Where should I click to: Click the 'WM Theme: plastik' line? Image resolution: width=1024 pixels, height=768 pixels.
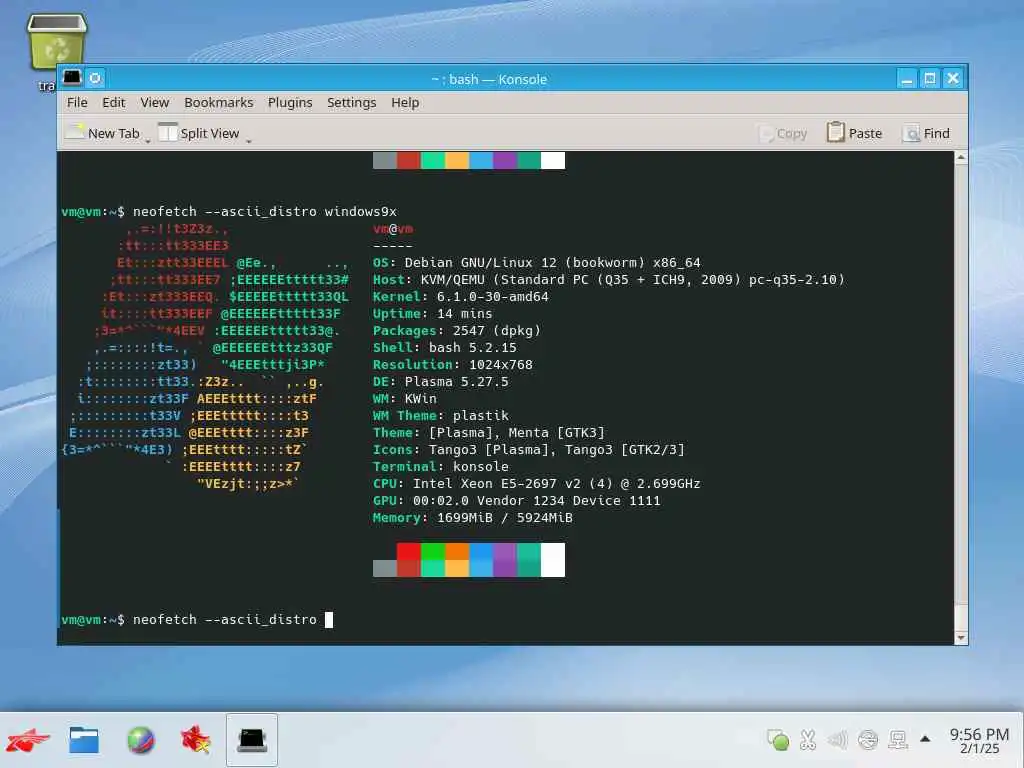(441, 415)
